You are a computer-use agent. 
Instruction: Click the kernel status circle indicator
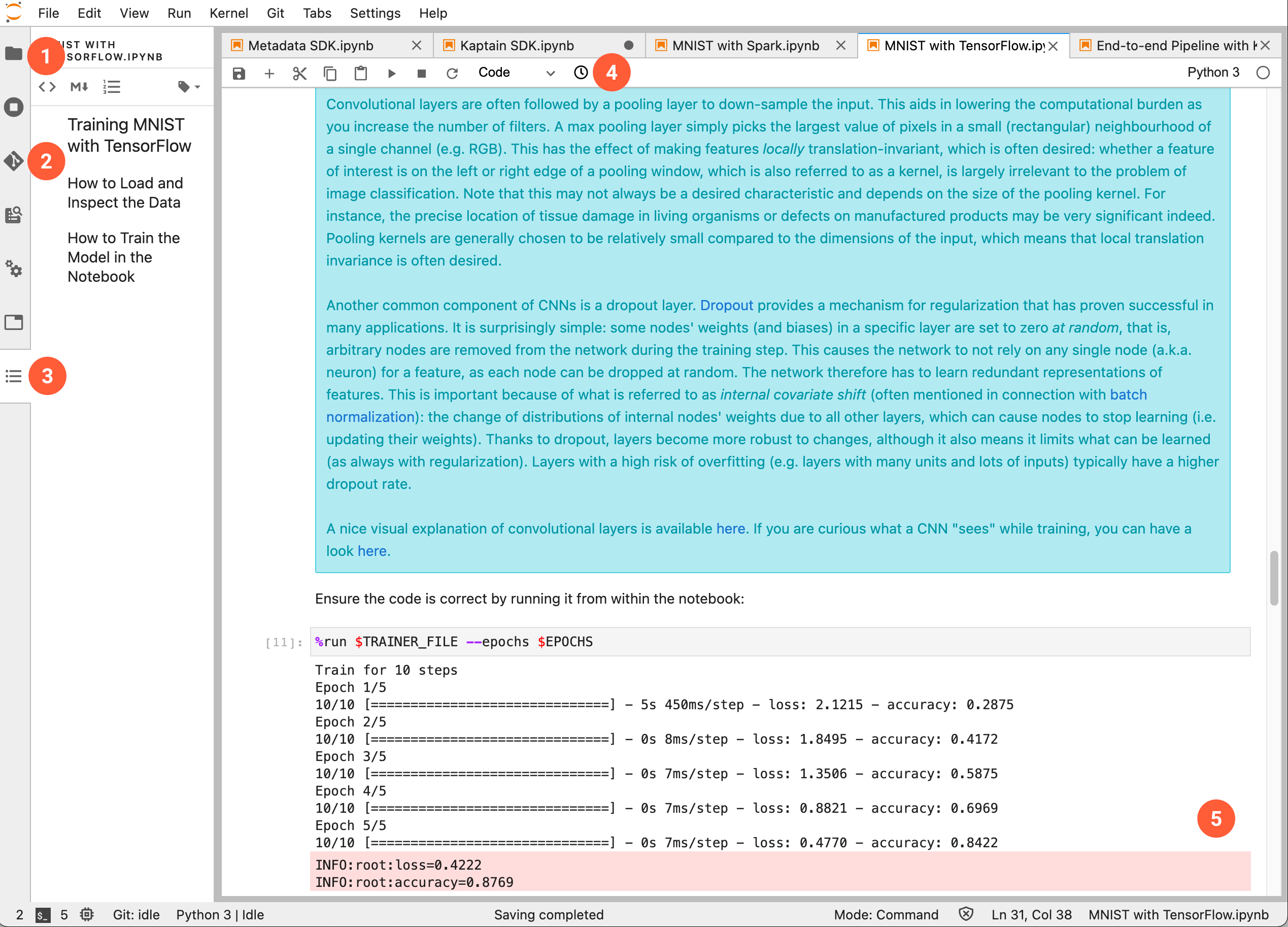click(x=1263, y=73)
